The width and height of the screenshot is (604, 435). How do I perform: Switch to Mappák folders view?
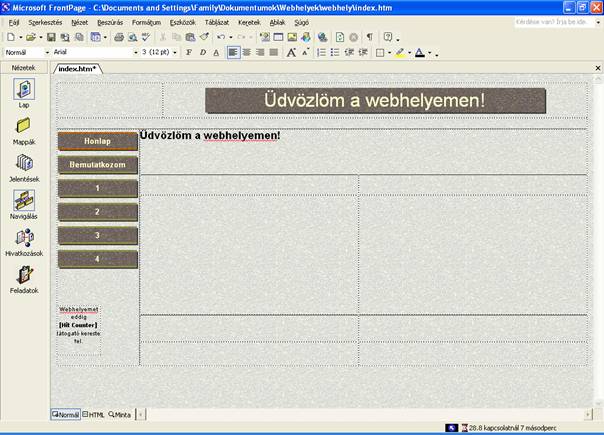24,126
